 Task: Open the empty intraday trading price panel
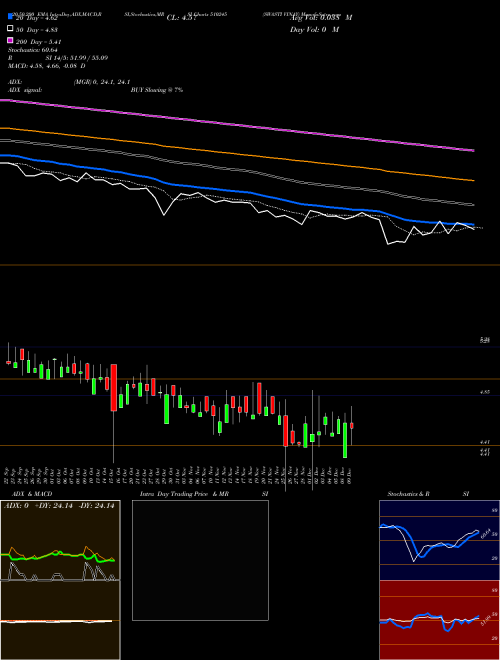click(200, 560)
